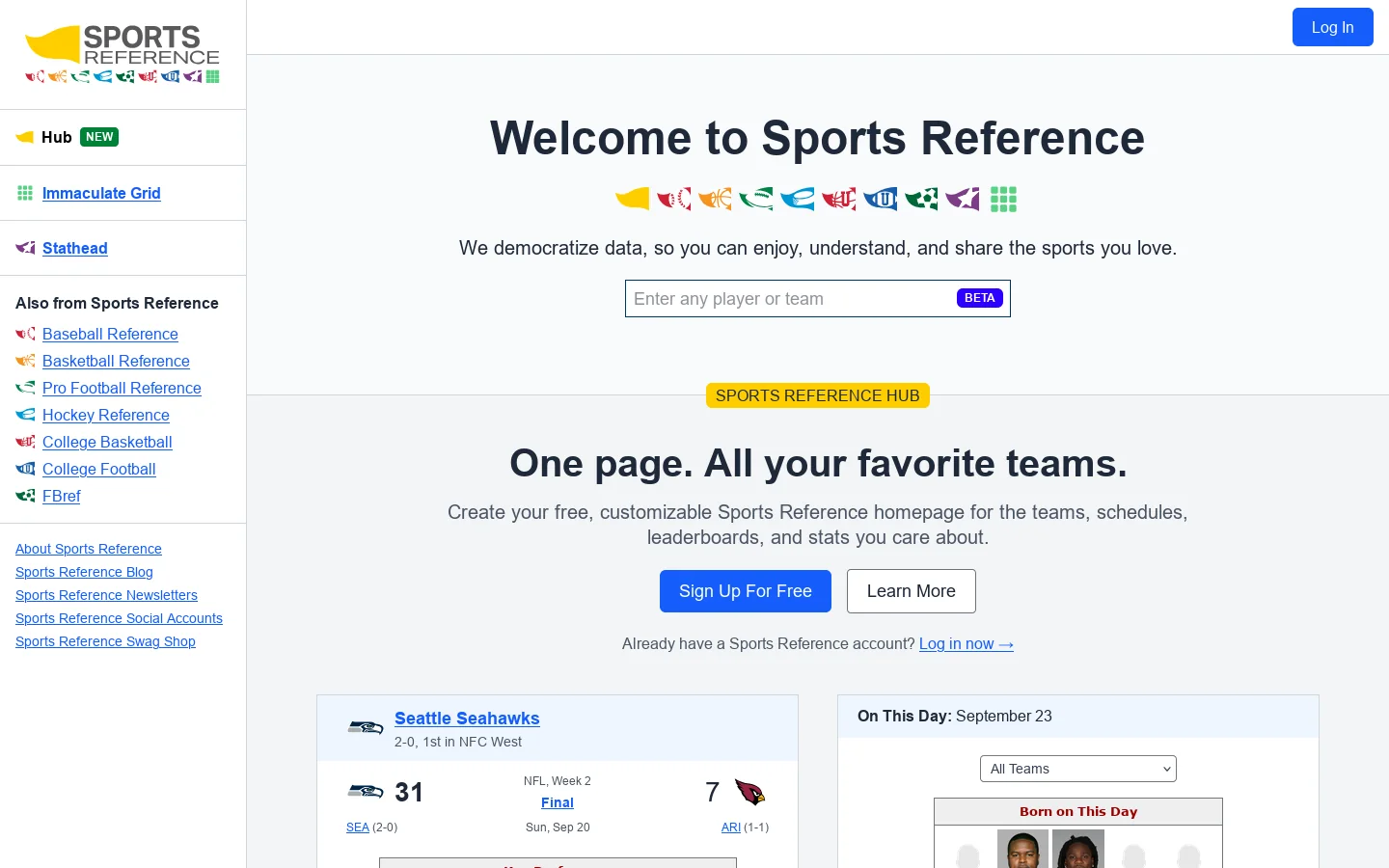
Task: Go to Pro Football Reference site
Action: [x=122, y=388]
